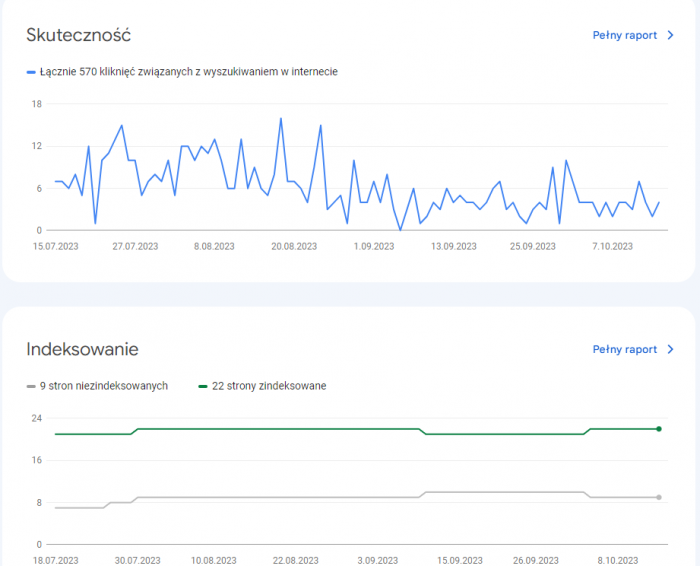This screenshot has height=566, width=700.
Task: Select the '22 strony zindeksowane' legend label
Action: (x=269, y=386)
